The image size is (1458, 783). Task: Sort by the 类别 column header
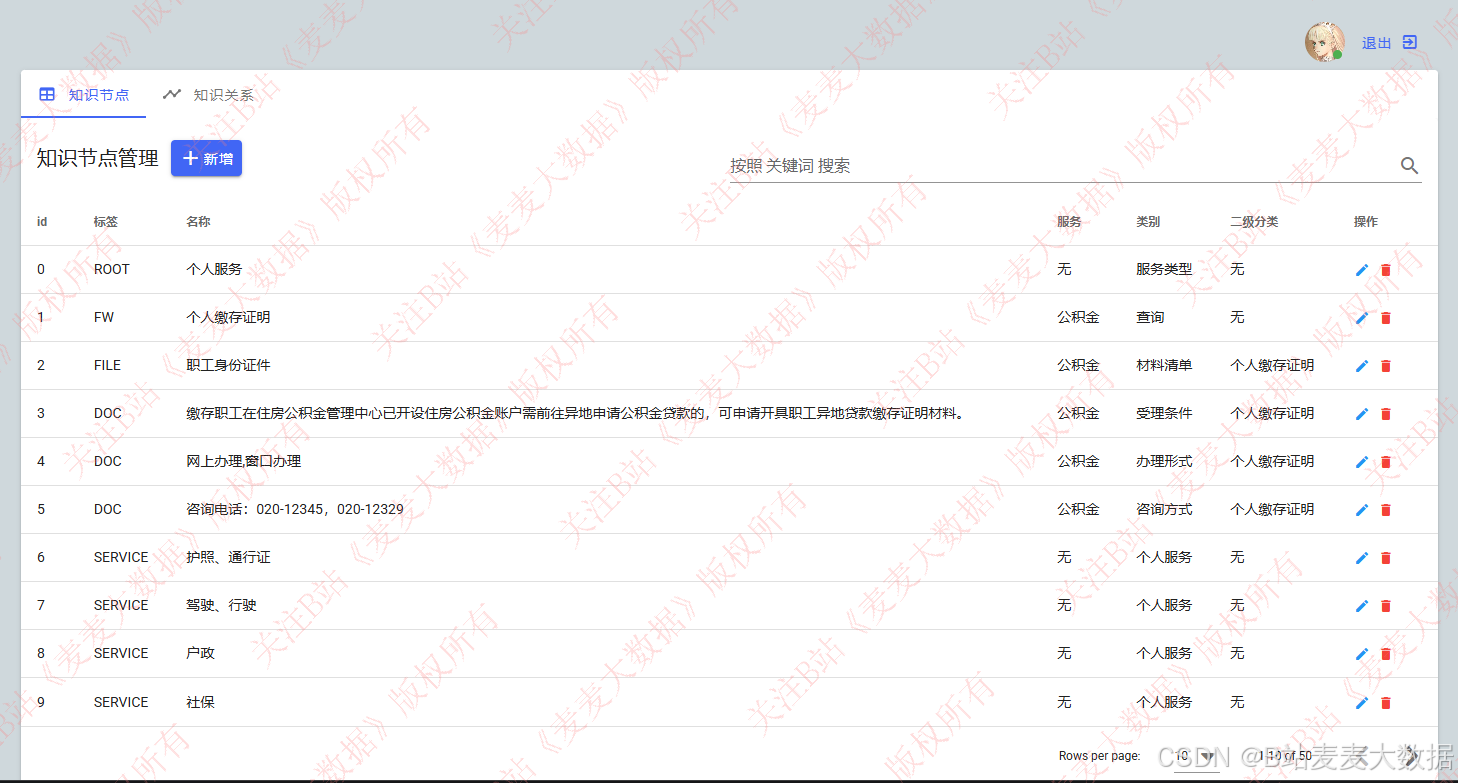tap(1148, 222)
